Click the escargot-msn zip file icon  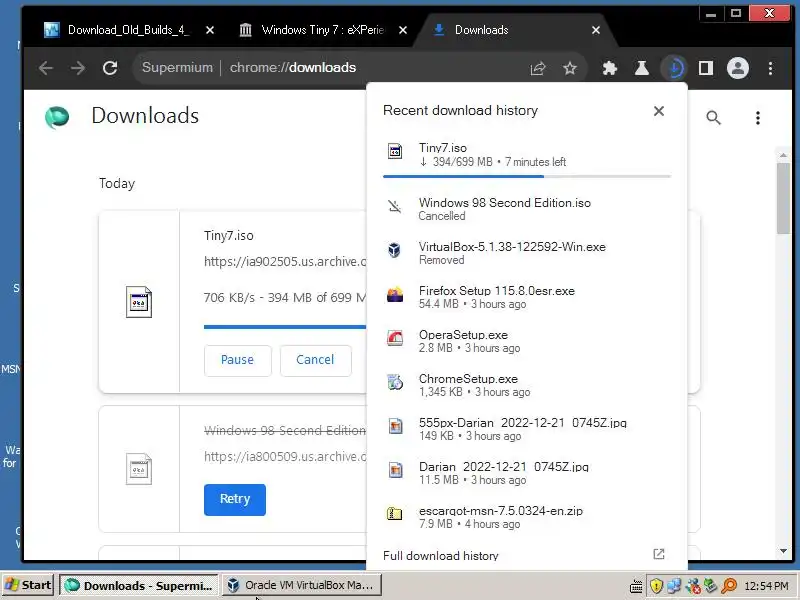394,514
